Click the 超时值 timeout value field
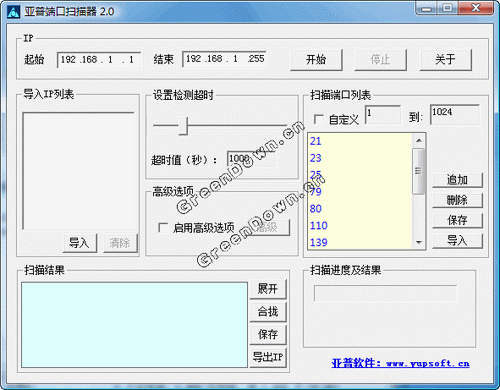 251,159
